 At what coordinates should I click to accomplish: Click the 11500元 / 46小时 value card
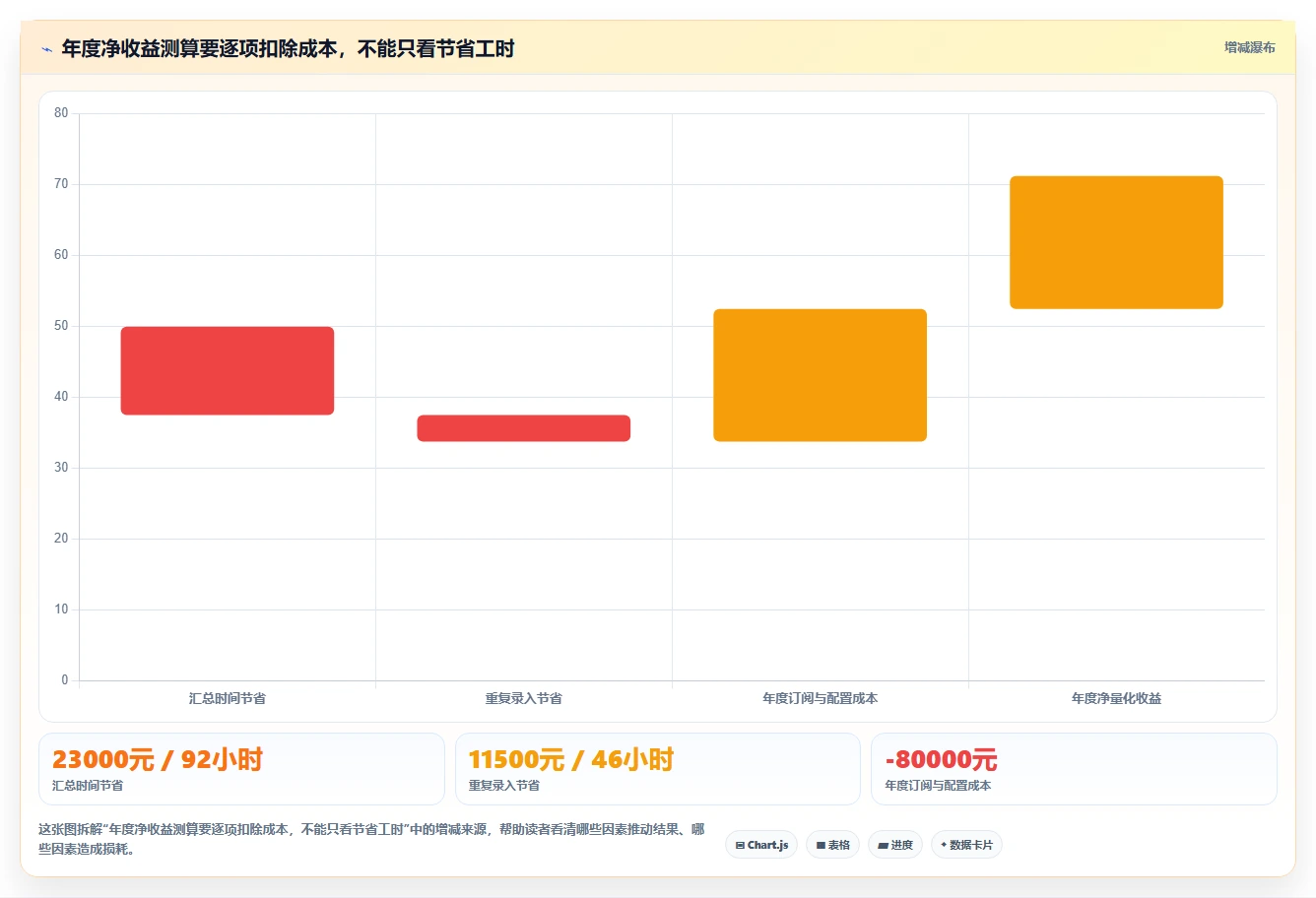pyautogui.click(x=658, y=769)
